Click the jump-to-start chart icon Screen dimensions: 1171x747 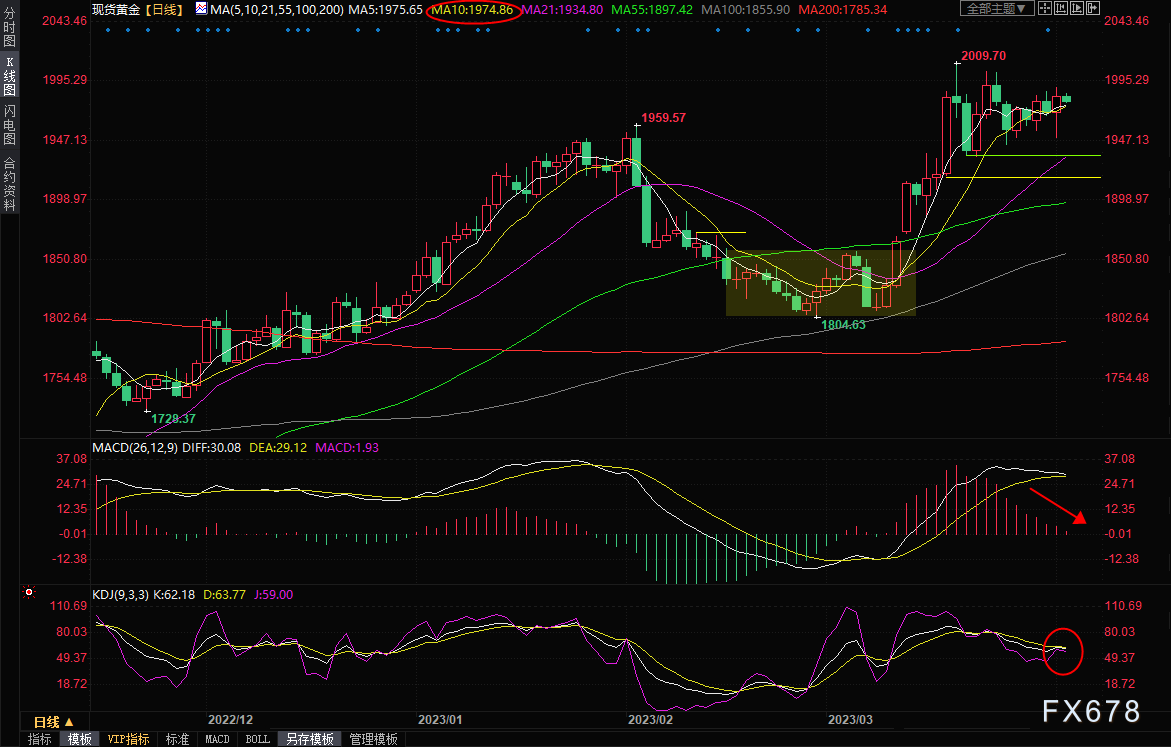(x=1060, y=8)
